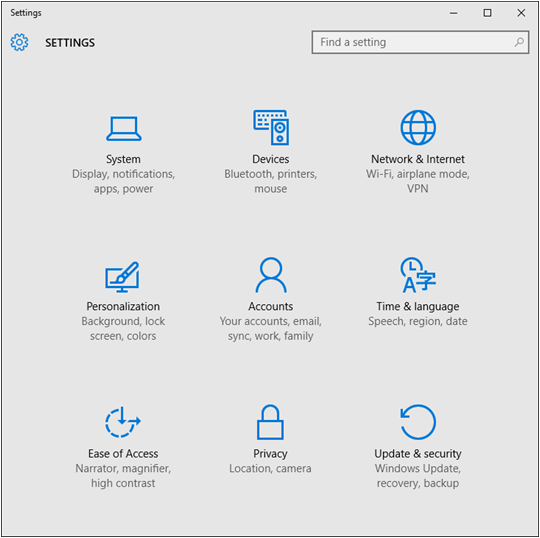
Task: Click the Time & language label
Action: pyautogui.click(x=418, y=306)
